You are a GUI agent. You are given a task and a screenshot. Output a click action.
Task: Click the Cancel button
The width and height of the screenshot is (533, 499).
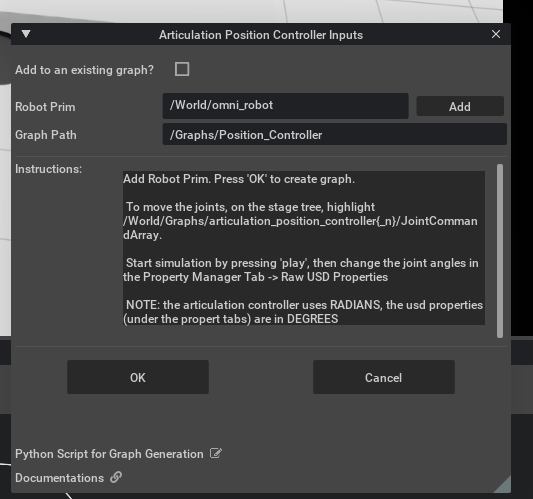click(383, 377)
